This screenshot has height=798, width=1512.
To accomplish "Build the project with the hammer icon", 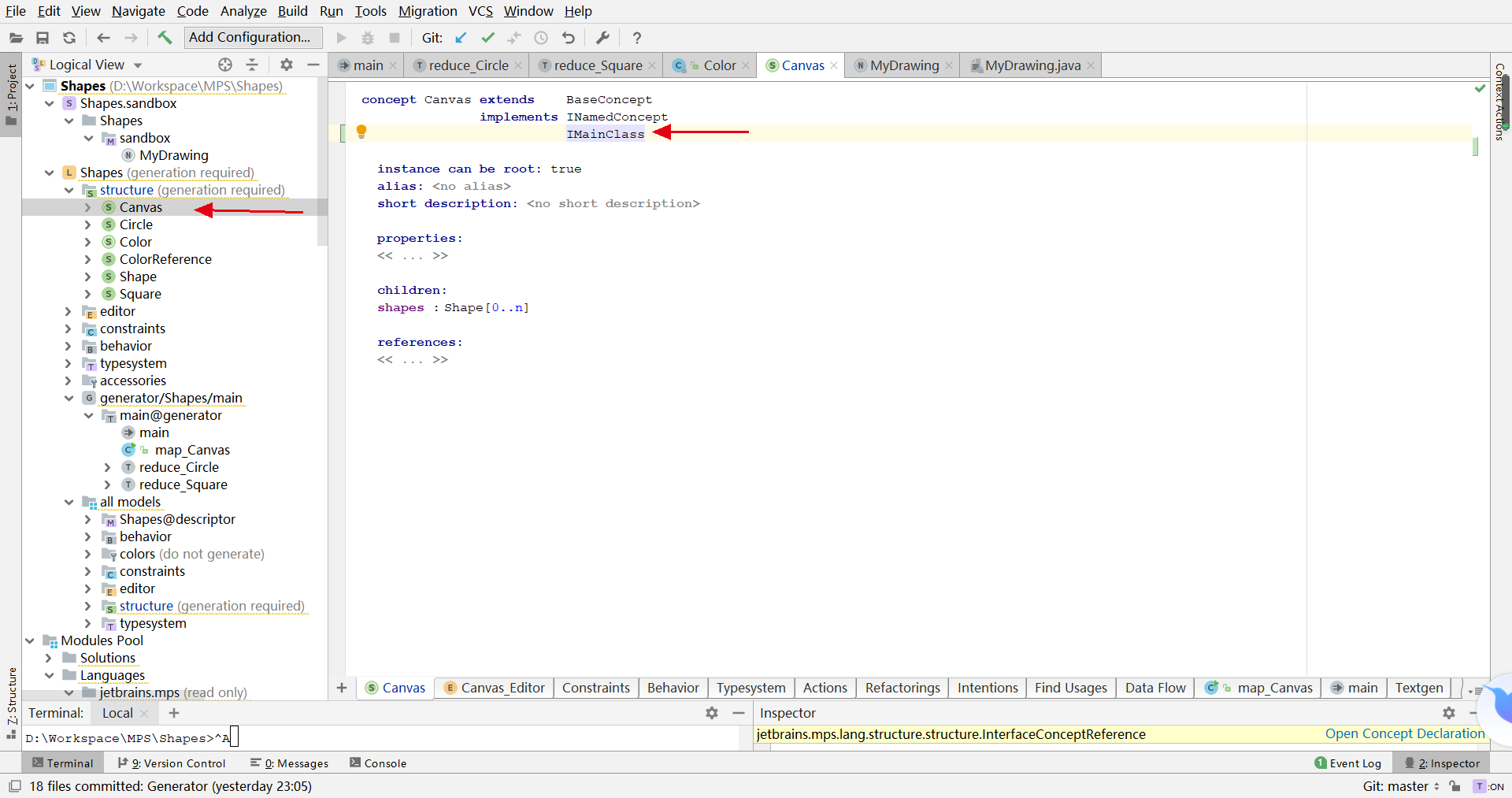I will [165, 37].
